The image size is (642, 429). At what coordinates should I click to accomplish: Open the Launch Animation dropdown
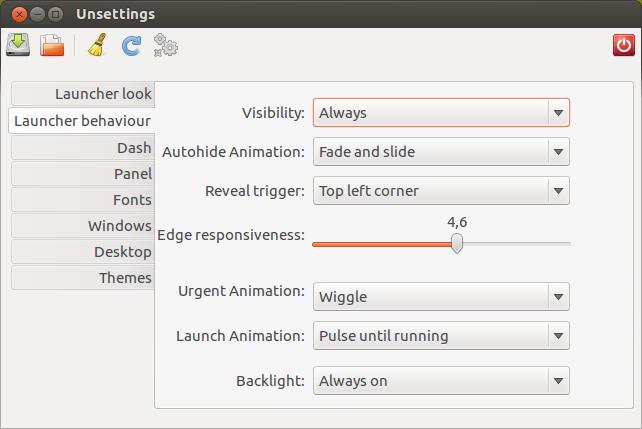click(441, 336)
